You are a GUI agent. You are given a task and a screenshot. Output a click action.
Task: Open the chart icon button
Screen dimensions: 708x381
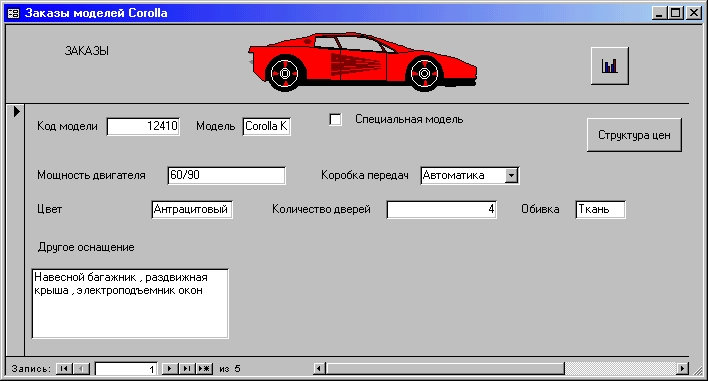point(610,66)
